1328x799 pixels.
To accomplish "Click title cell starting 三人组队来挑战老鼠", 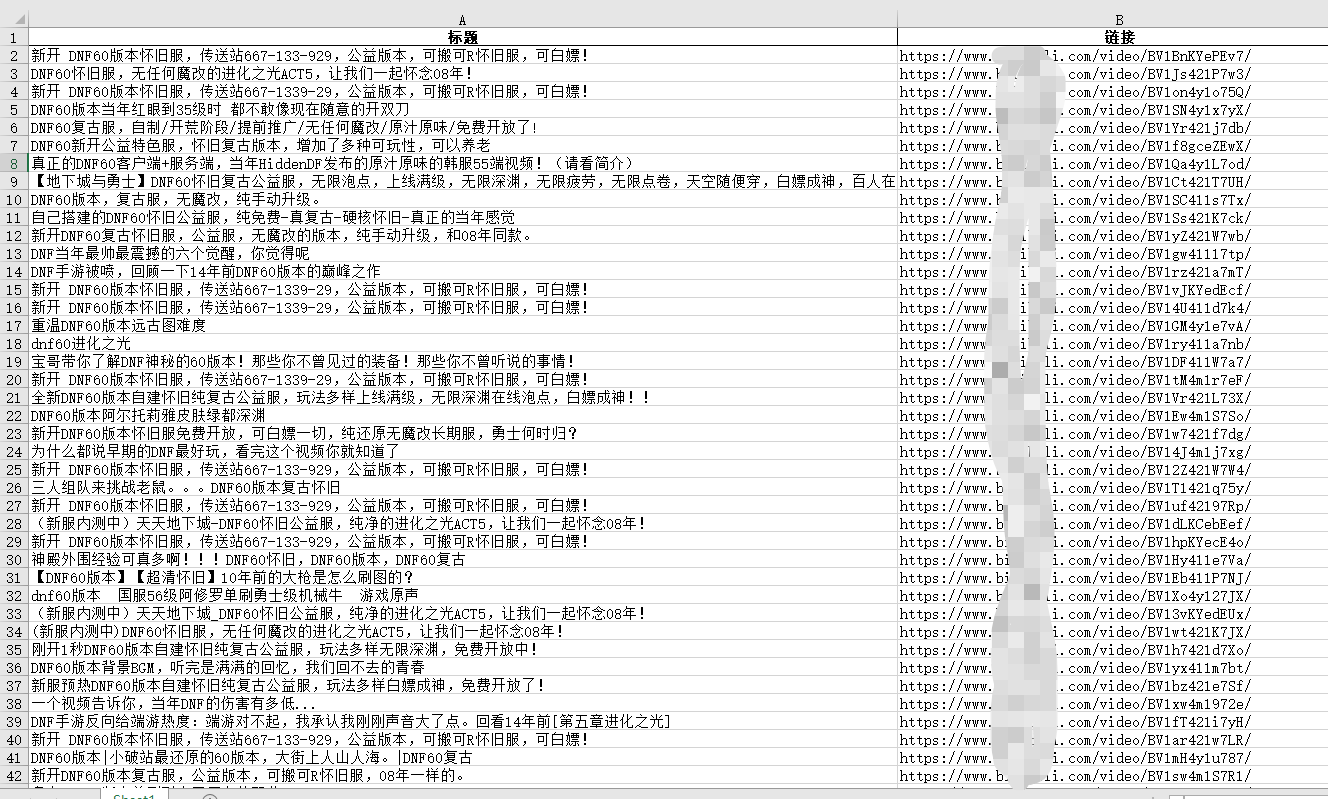I will [x=462, y=487].
